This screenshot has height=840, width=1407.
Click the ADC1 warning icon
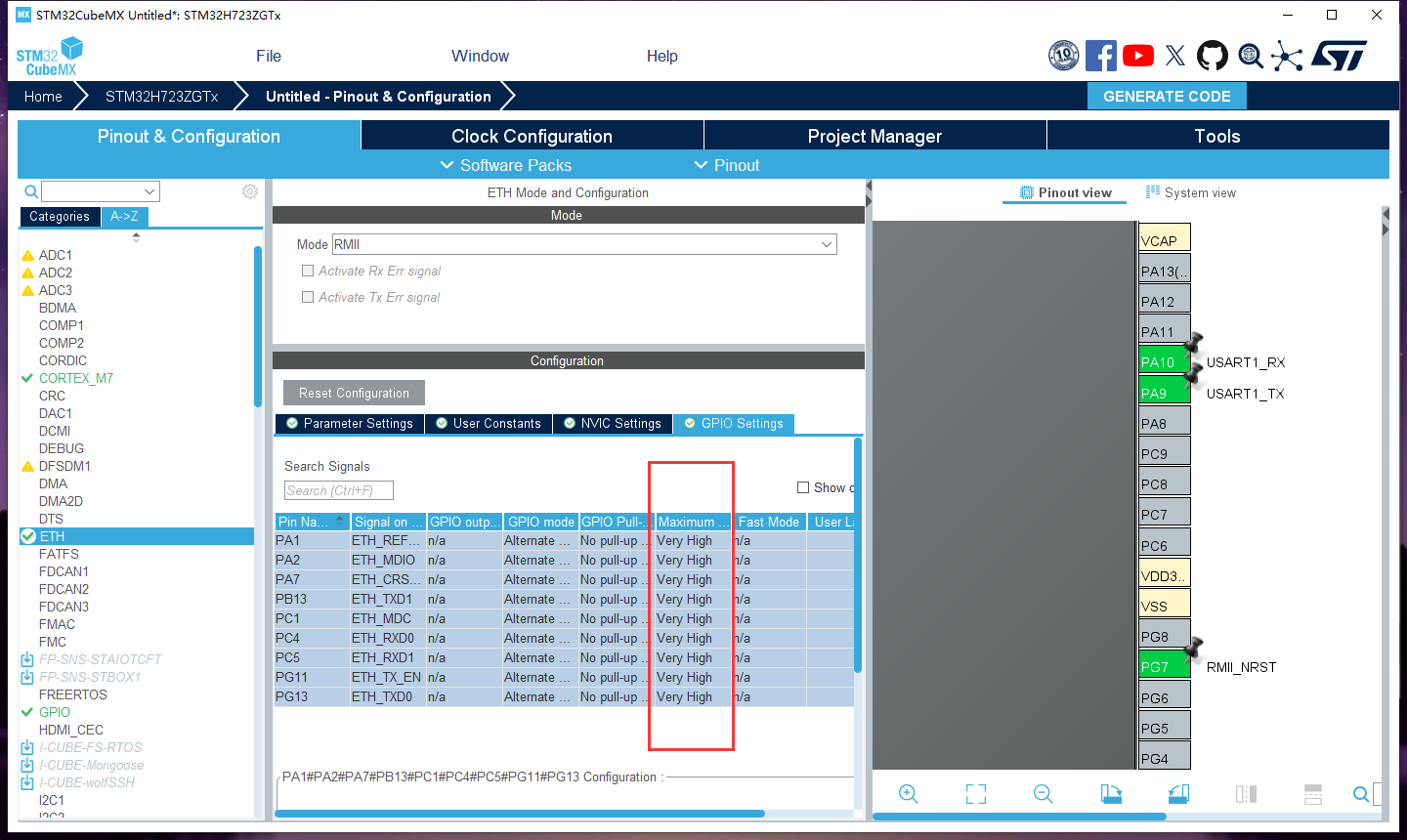point(27,255)
